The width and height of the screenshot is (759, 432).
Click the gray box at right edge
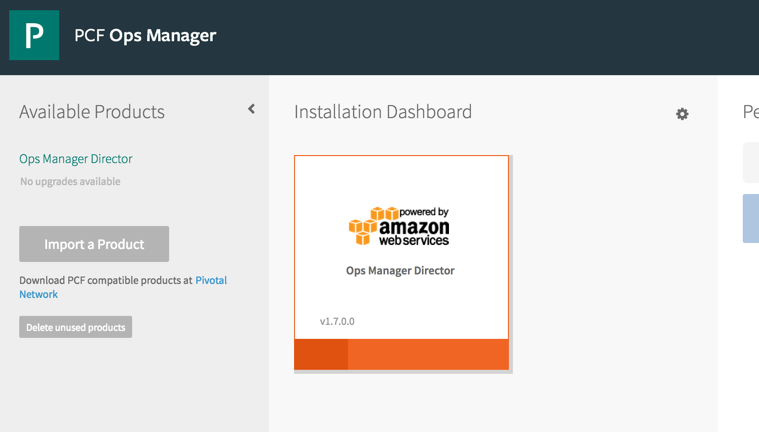750,162
